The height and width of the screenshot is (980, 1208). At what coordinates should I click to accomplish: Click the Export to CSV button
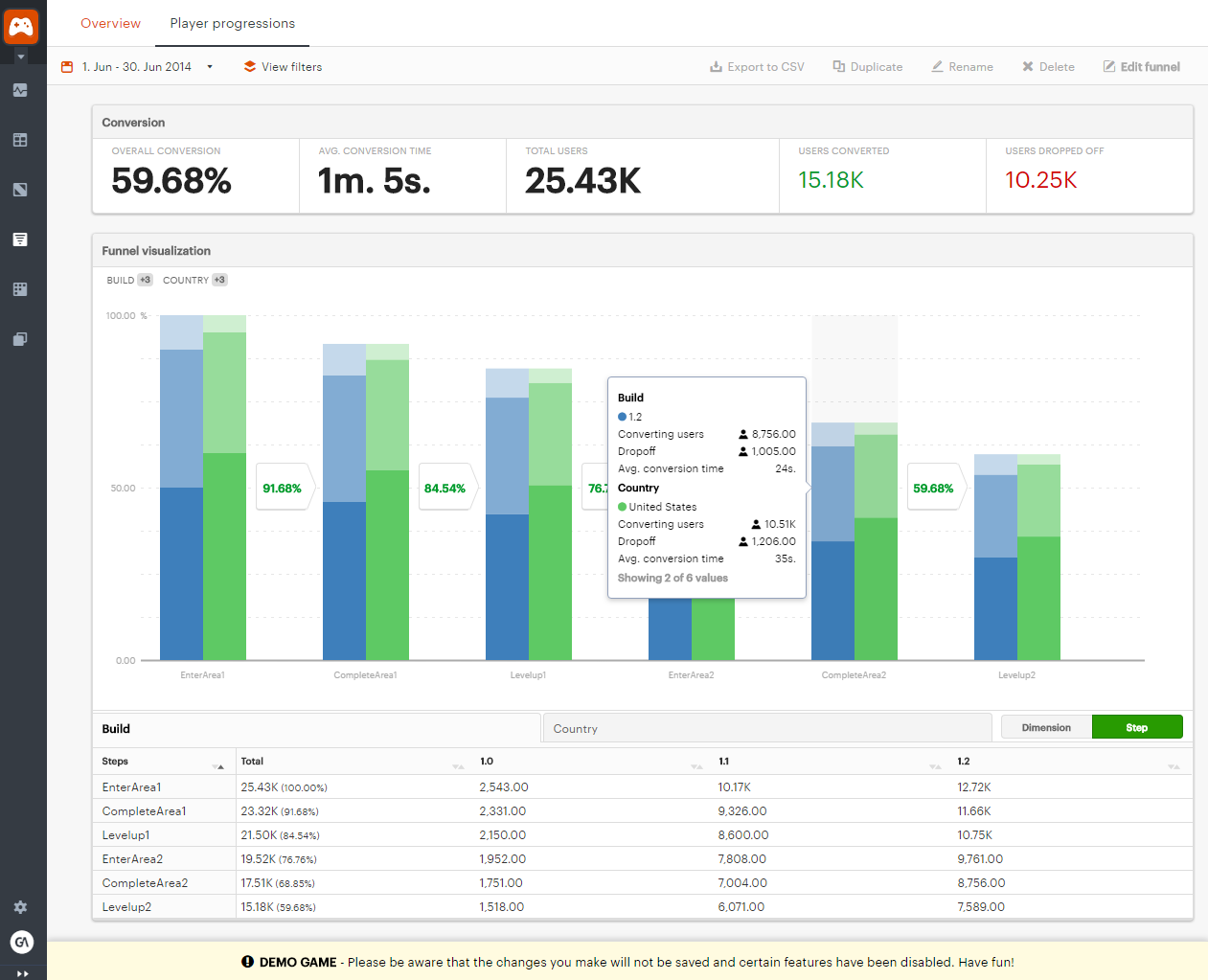[757, 67]
